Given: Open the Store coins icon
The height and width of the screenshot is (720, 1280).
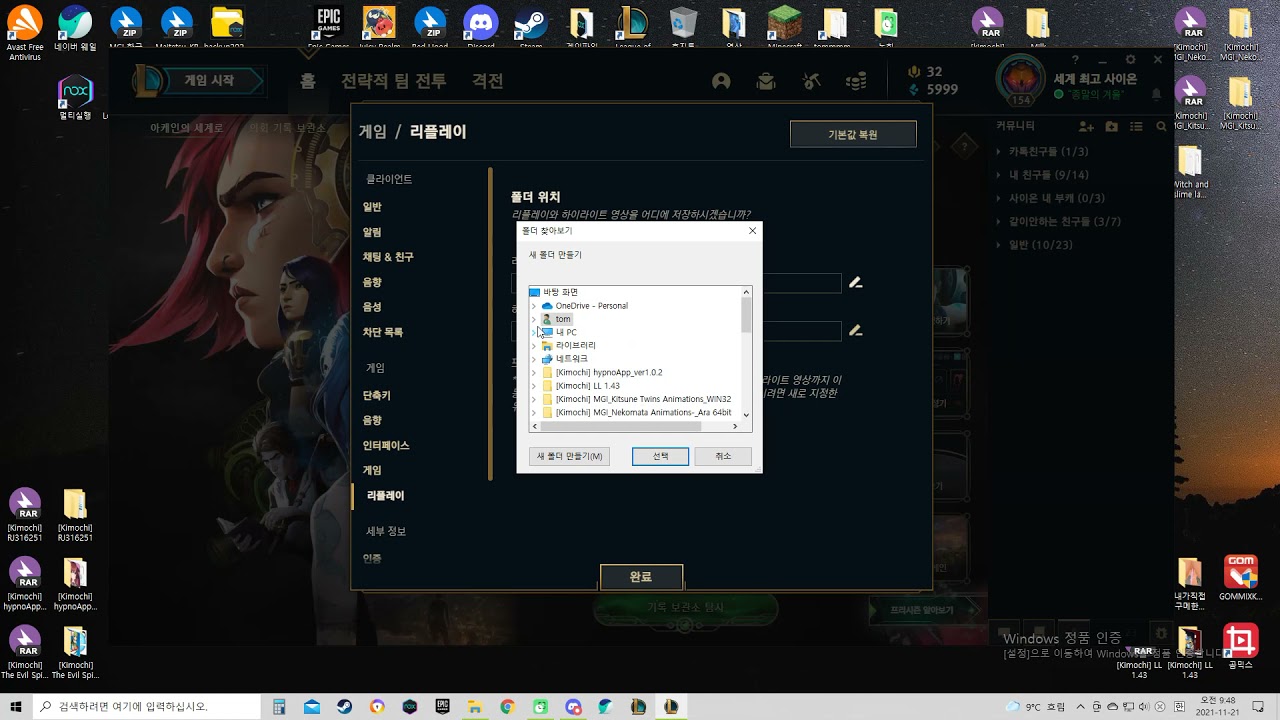Looking at the screenshot, I should (855, 81).
